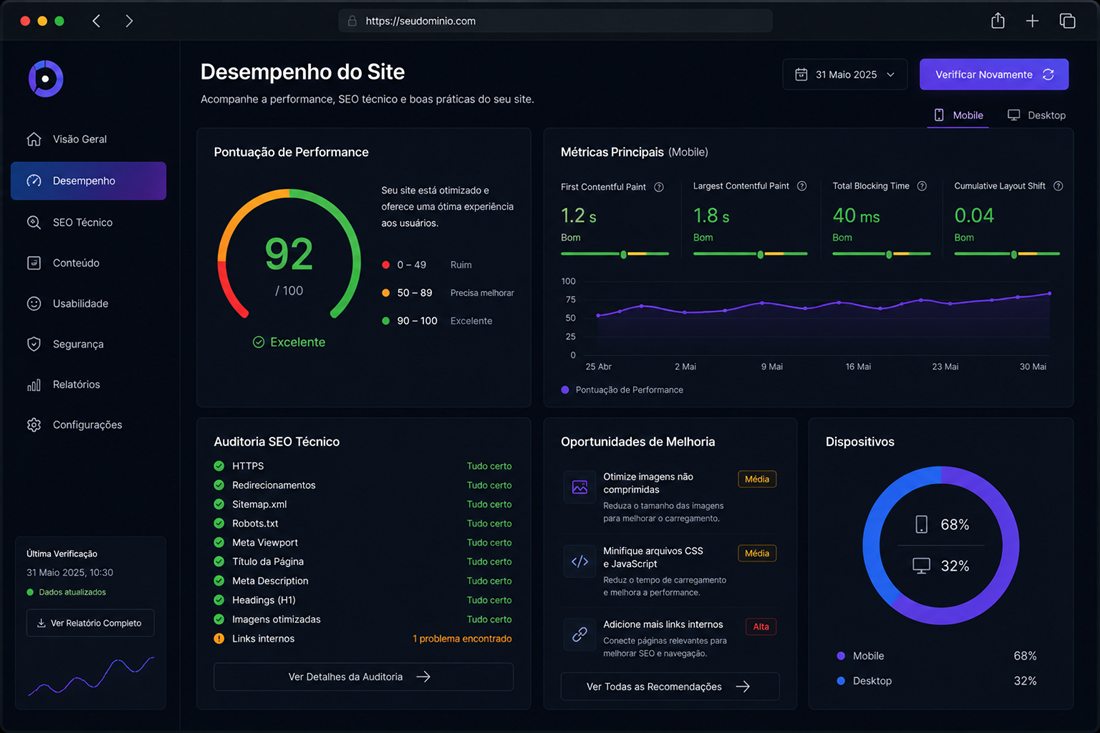Click the HTTPS check icon
The height and width of the screenshot is (733, 1100).
219,466
